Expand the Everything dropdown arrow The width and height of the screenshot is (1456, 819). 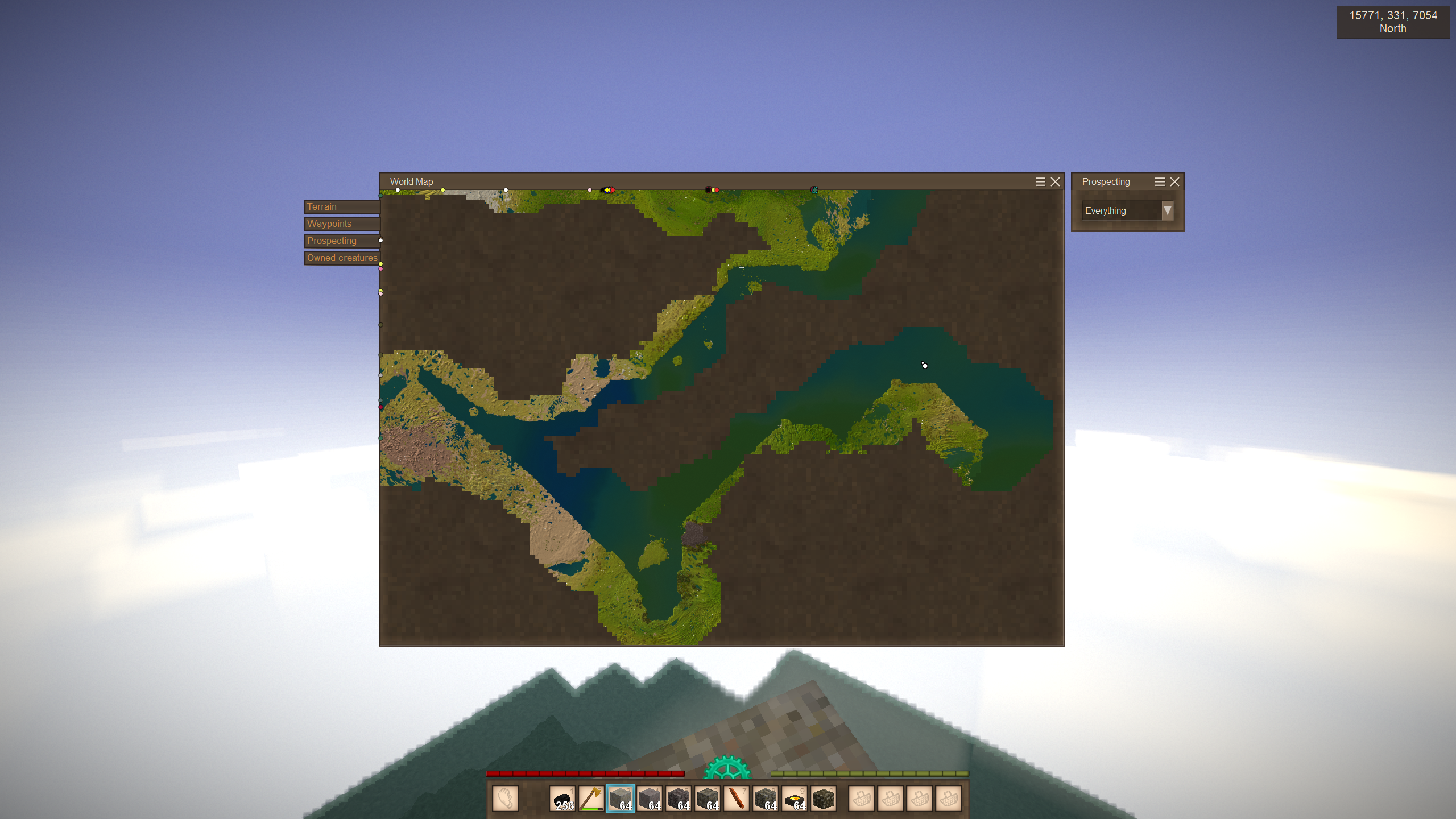point(1167,210)
